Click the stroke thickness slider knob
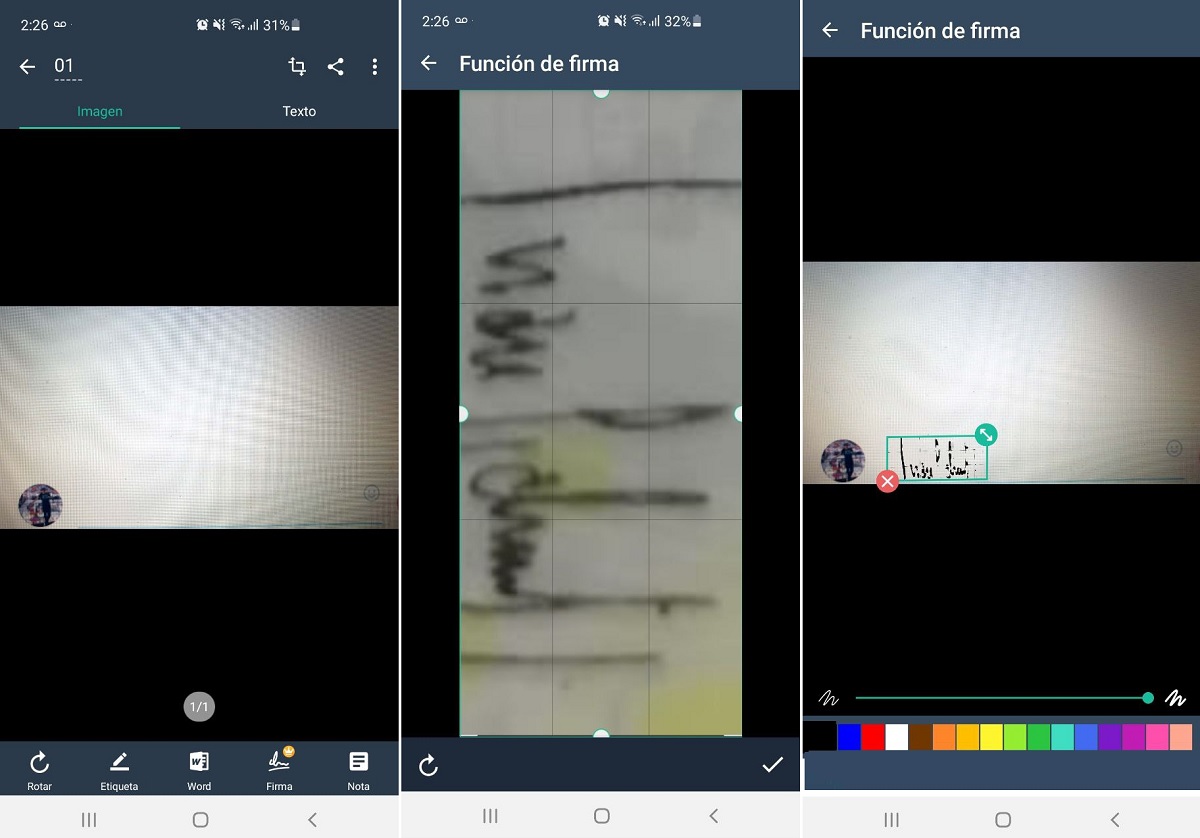1200x838 pixels. 1148,698
